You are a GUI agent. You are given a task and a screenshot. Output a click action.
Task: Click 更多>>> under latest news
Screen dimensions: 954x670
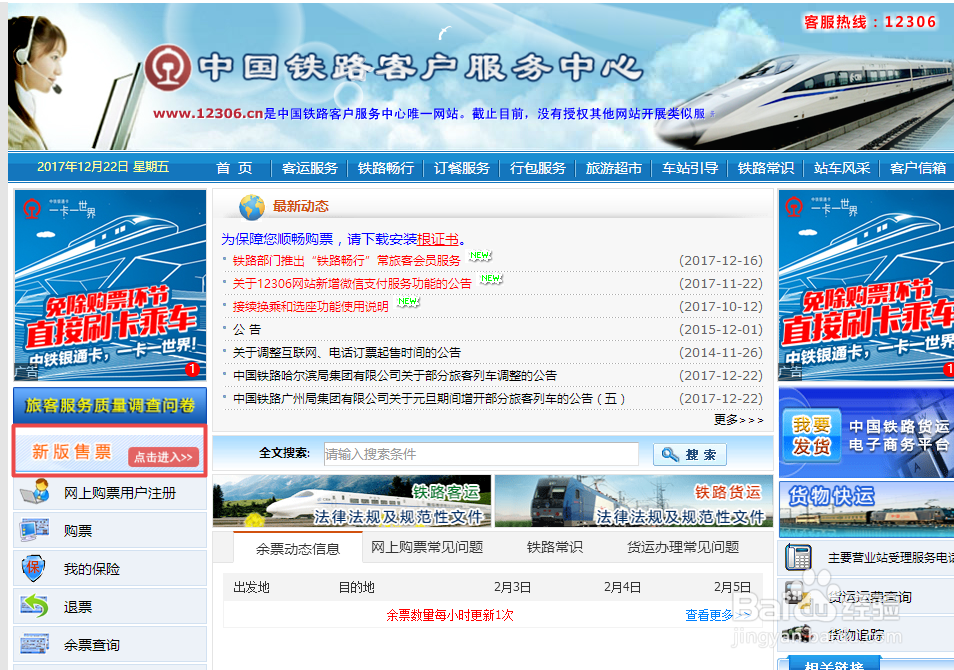click(739, 420)
